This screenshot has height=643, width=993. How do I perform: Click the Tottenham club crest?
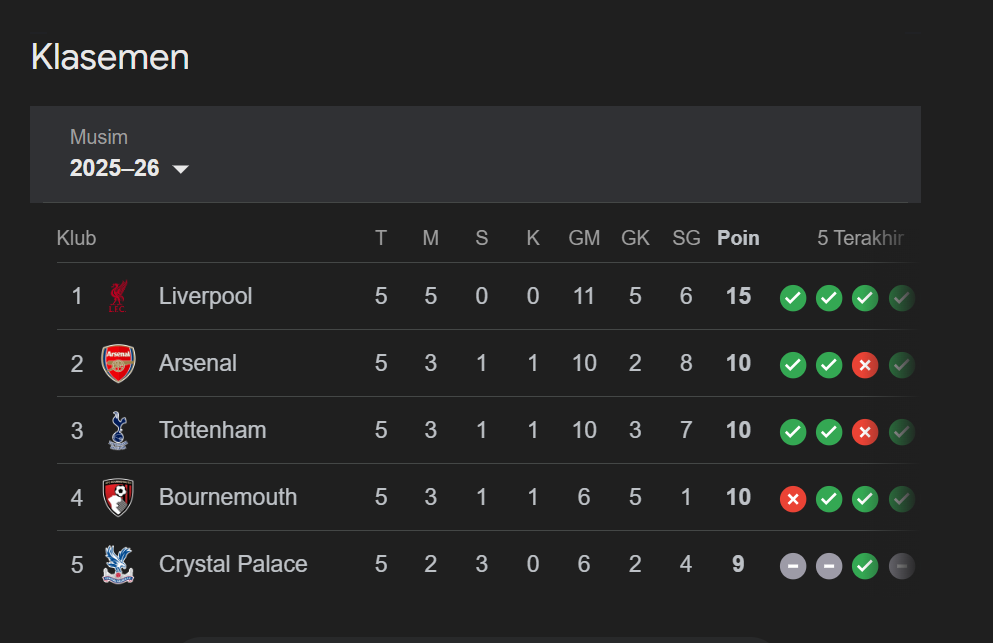point(118,430)
